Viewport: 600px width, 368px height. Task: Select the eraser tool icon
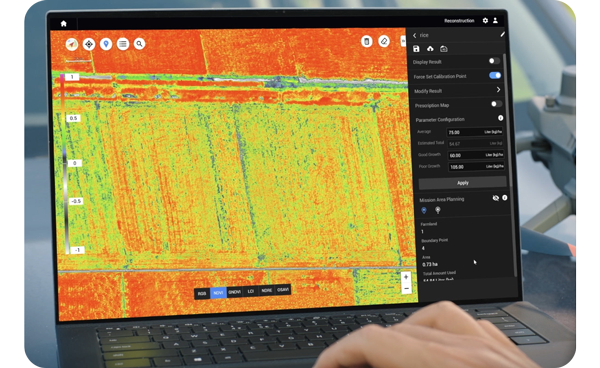point(384,41)
